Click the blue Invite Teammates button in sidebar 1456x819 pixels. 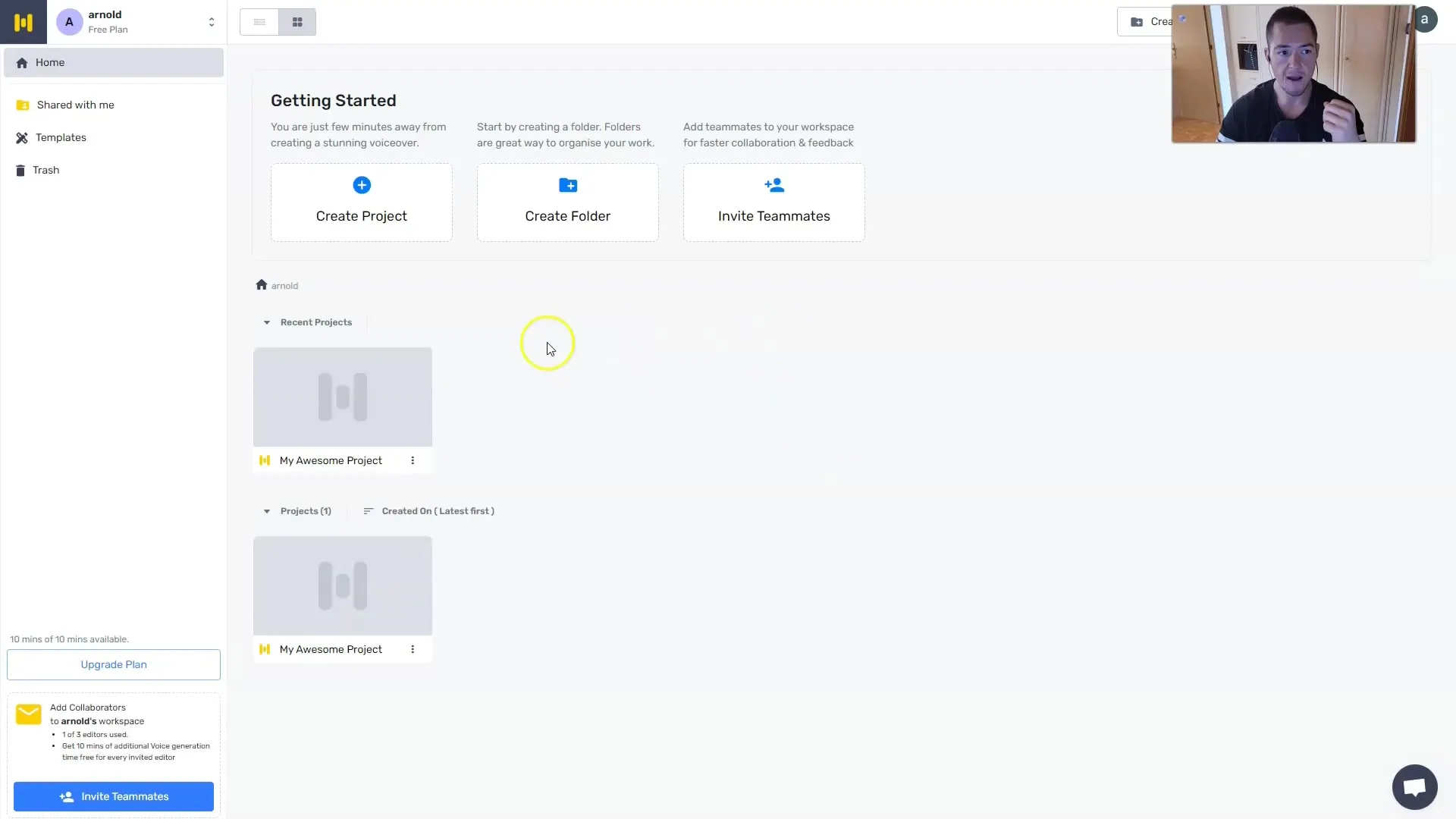pyautogui.click(x=114, y=797)
